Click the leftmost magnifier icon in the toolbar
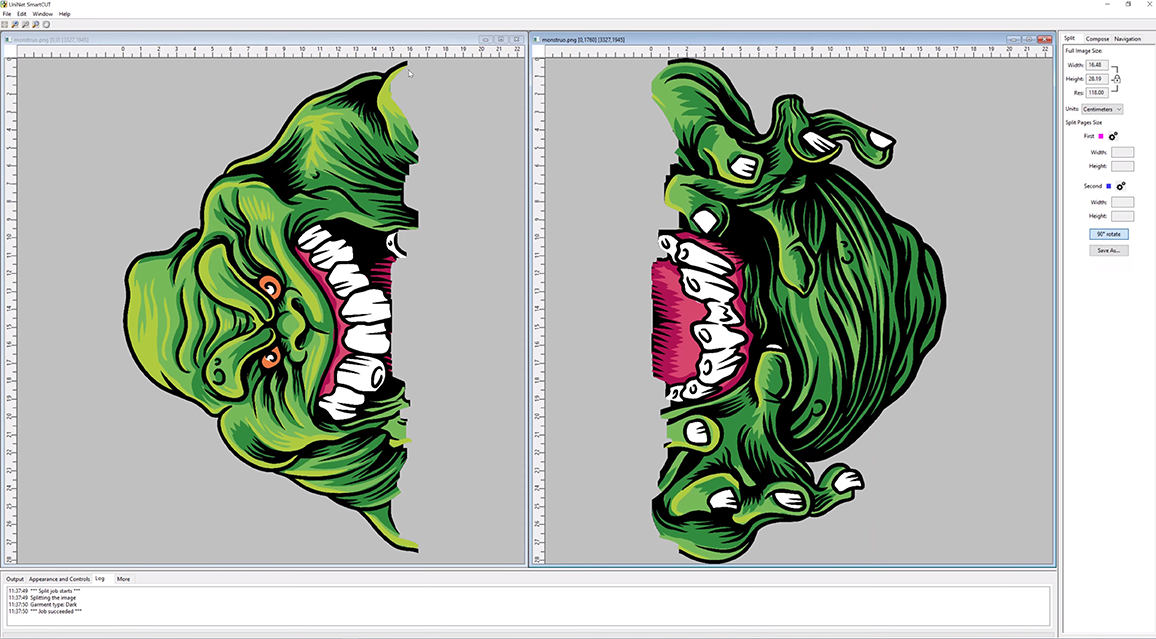Viewport: 1156px width, 639px height. [x=15, y=24]
